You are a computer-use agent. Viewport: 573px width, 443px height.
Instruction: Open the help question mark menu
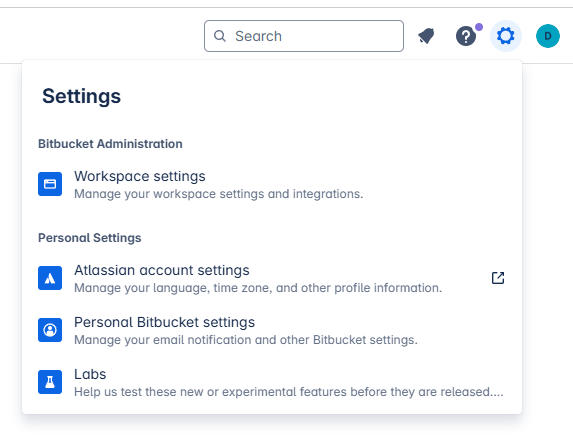(466, 36)
